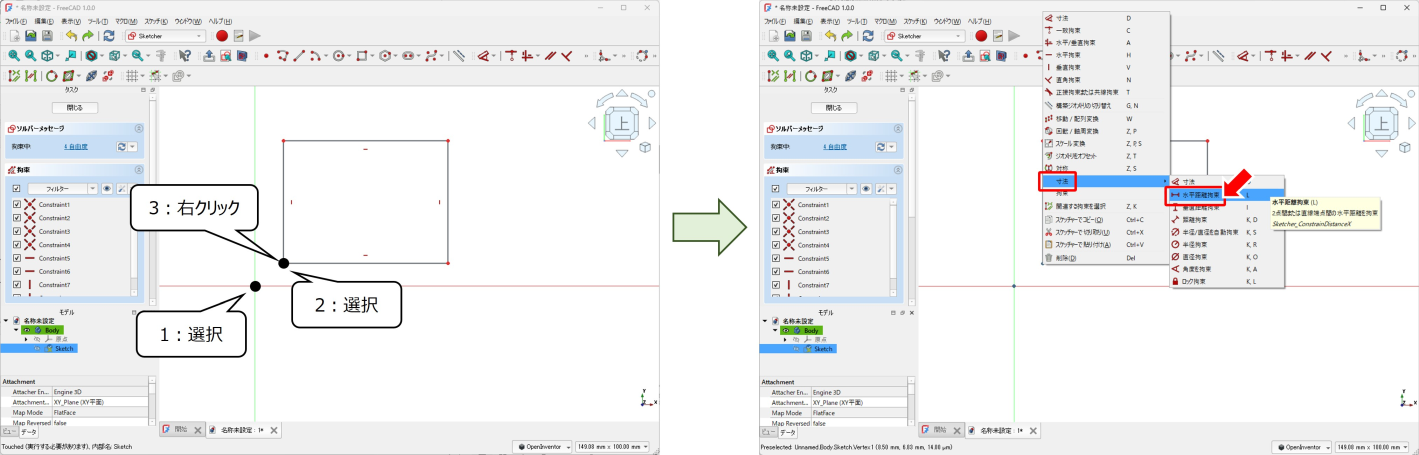Viewport: 1419px width, 455px height.
Task: Click the grid toggle icon in left window
Action: 132,76
